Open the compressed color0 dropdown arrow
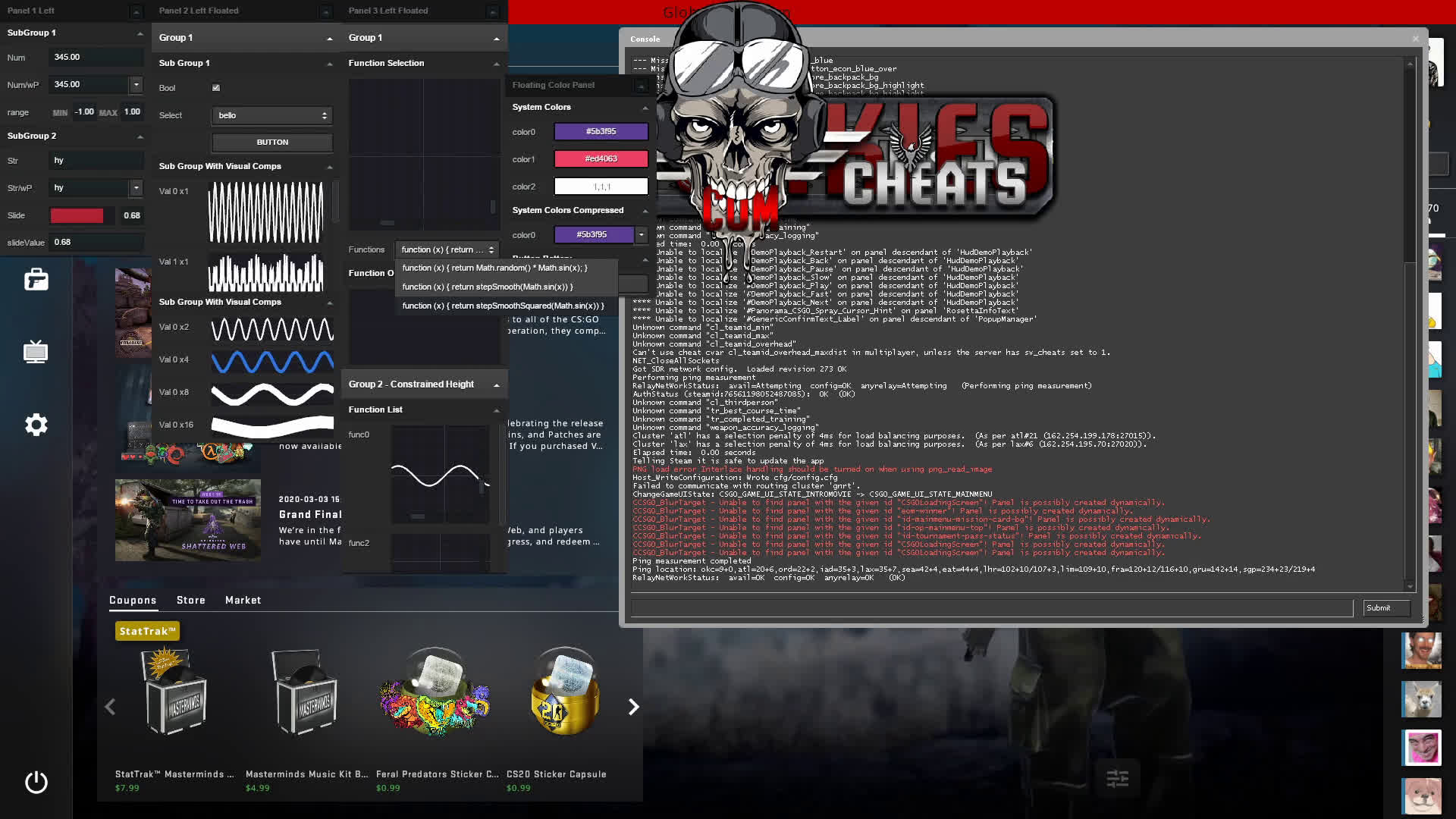1456x819 pixels. [x=641, y=234]
